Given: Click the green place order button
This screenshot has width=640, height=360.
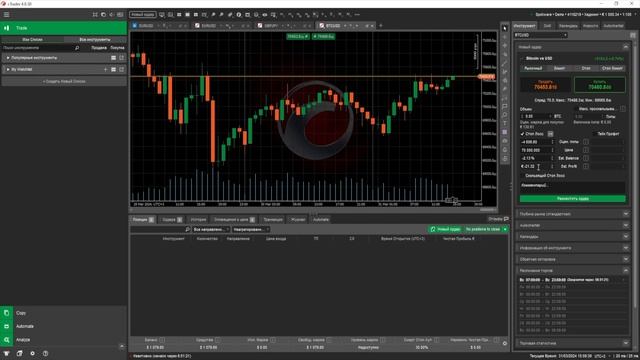Looking at the screenshot, I should point(572,199).
